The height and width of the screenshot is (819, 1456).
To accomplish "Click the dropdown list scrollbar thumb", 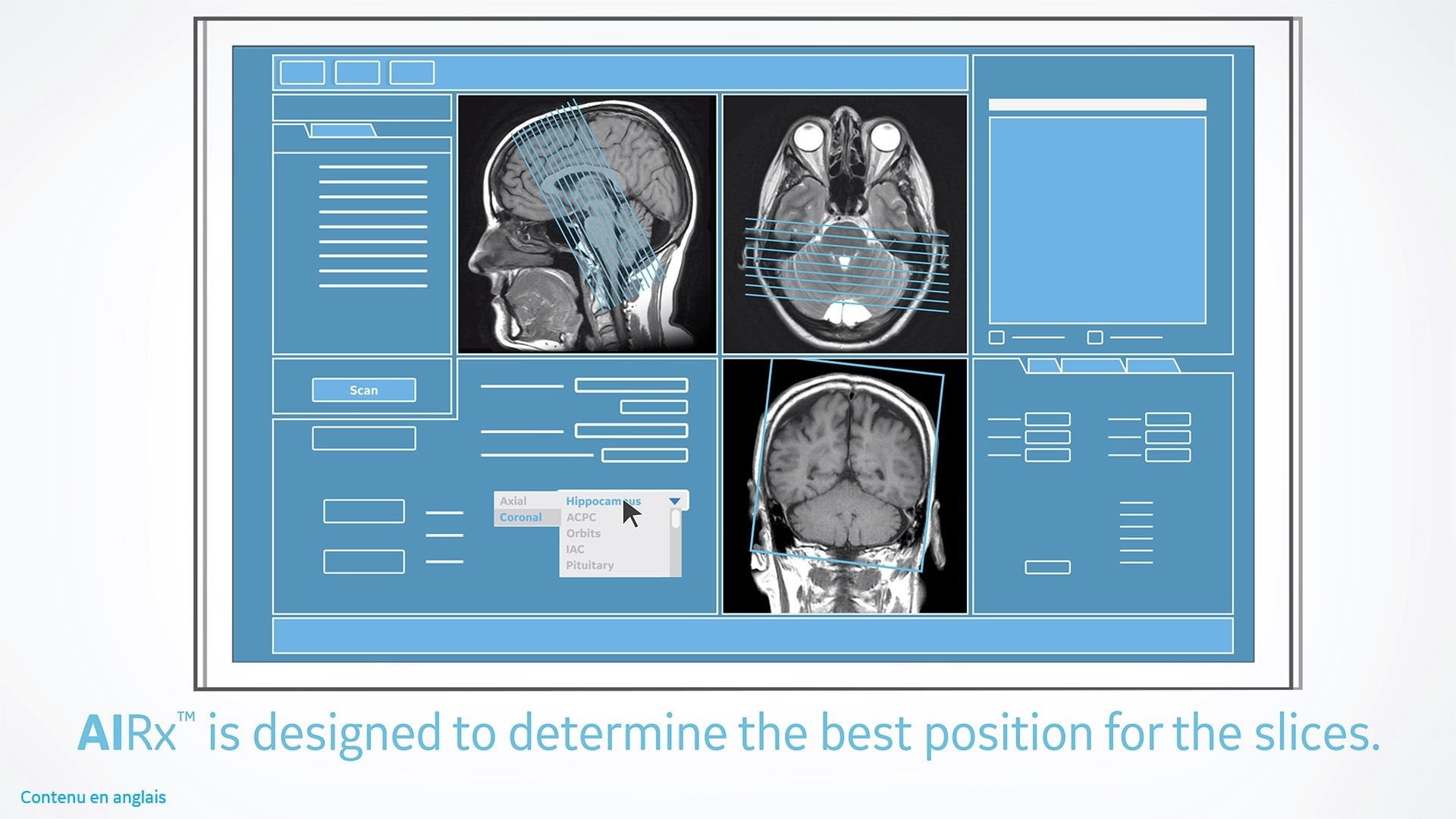I will pyautogui.click(x=676, y=519).
